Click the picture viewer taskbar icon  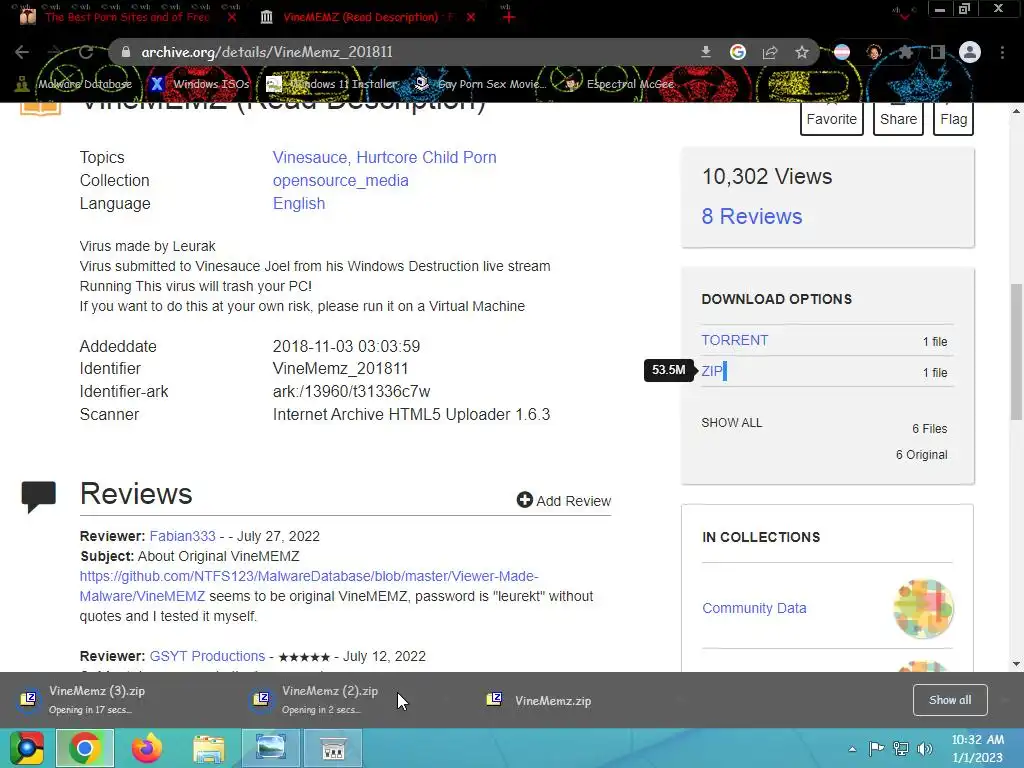pos(270,748)
